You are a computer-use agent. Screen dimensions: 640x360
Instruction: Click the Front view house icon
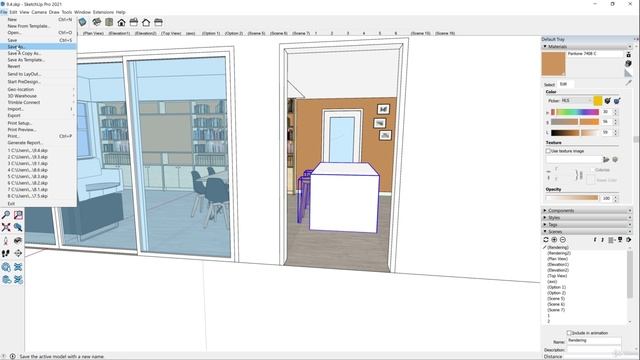click(x=121, y=22)
